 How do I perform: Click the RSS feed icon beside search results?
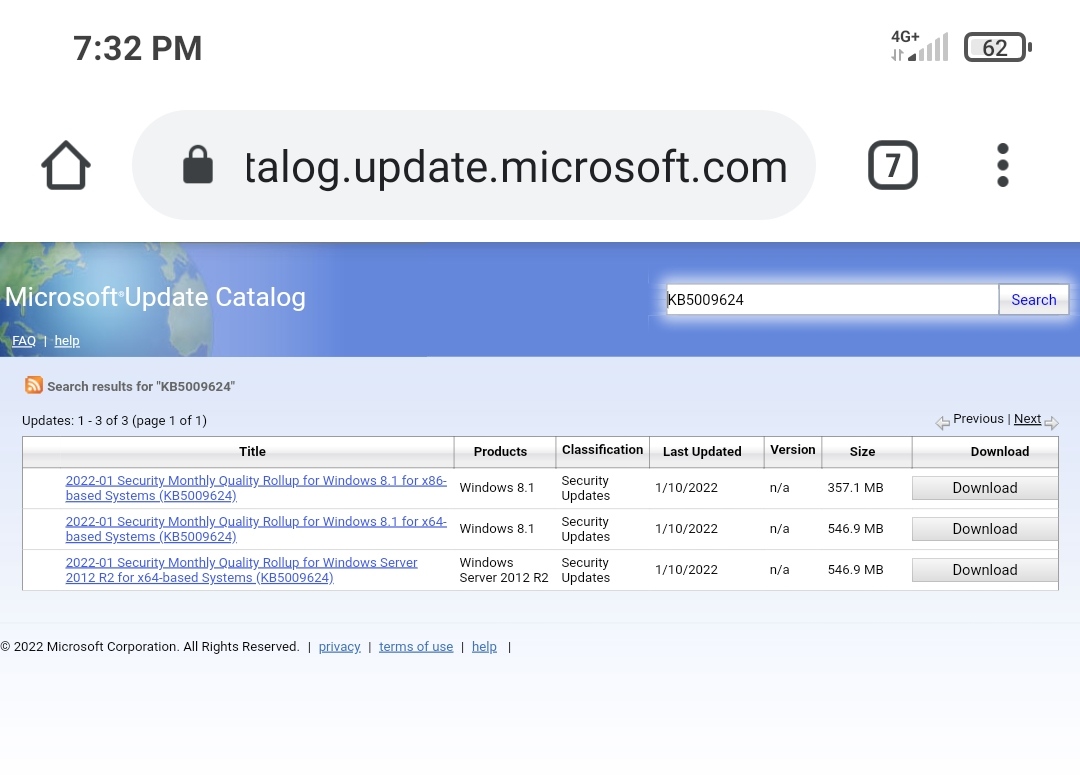coord(34,385)
